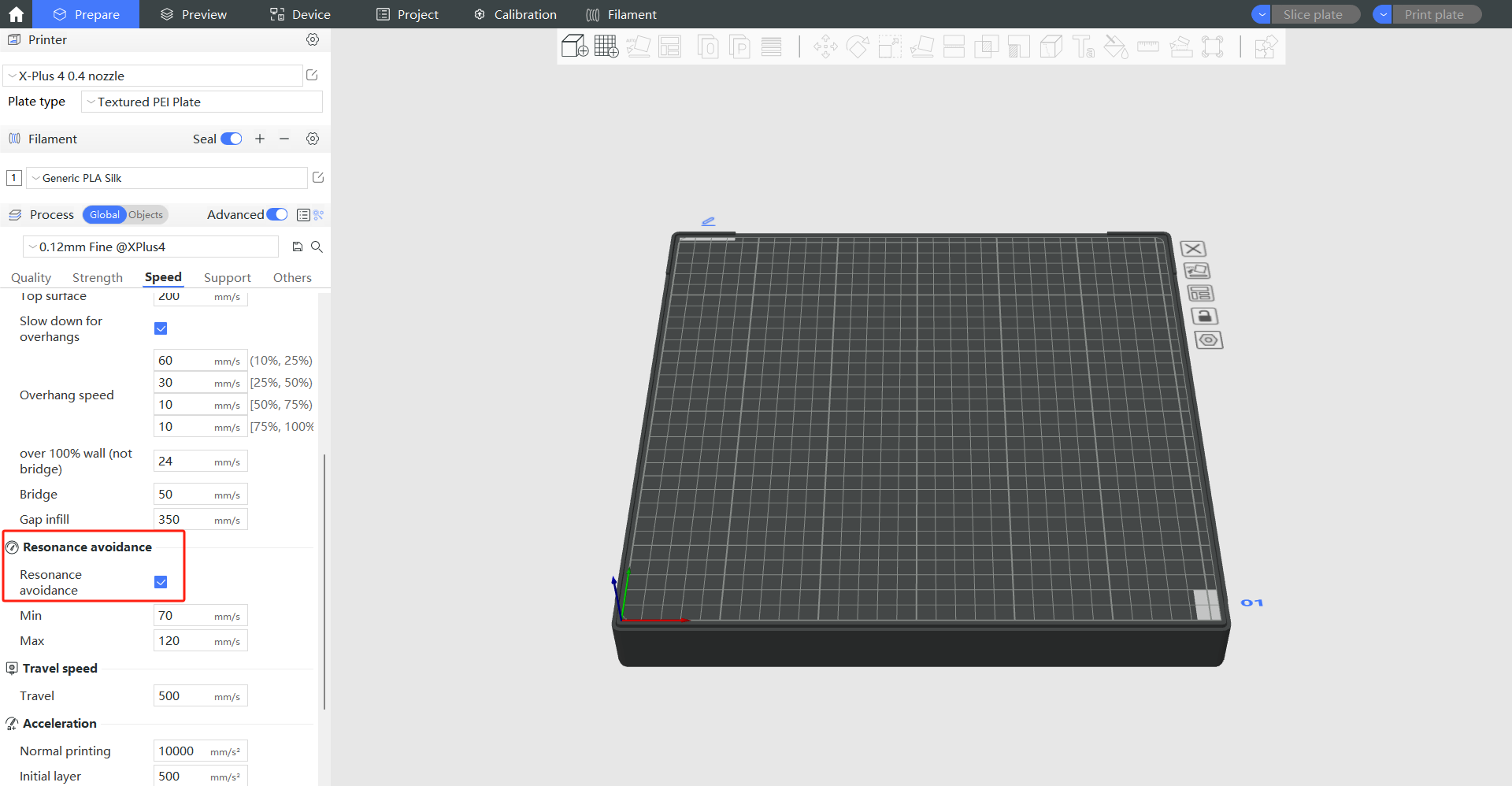Click the compare presets icon beside Advanced

tap(319, 214)
